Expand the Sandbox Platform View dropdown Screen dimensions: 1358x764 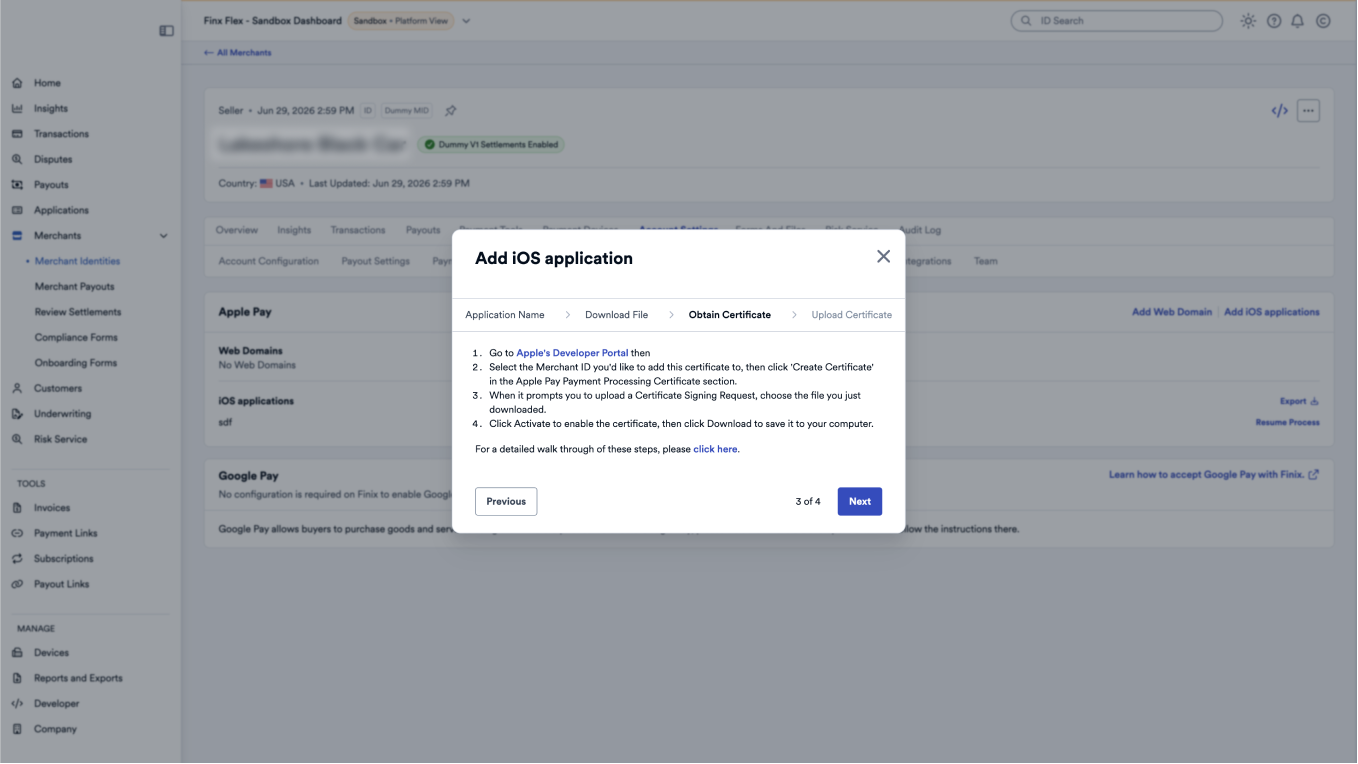click(466, 21)
